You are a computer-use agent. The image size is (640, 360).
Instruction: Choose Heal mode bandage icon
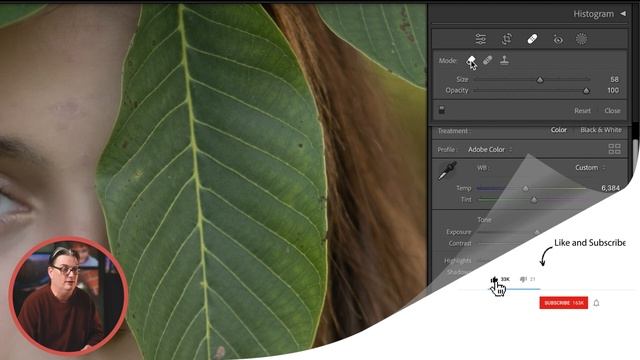pyautogui.click(x=487, y=60)
